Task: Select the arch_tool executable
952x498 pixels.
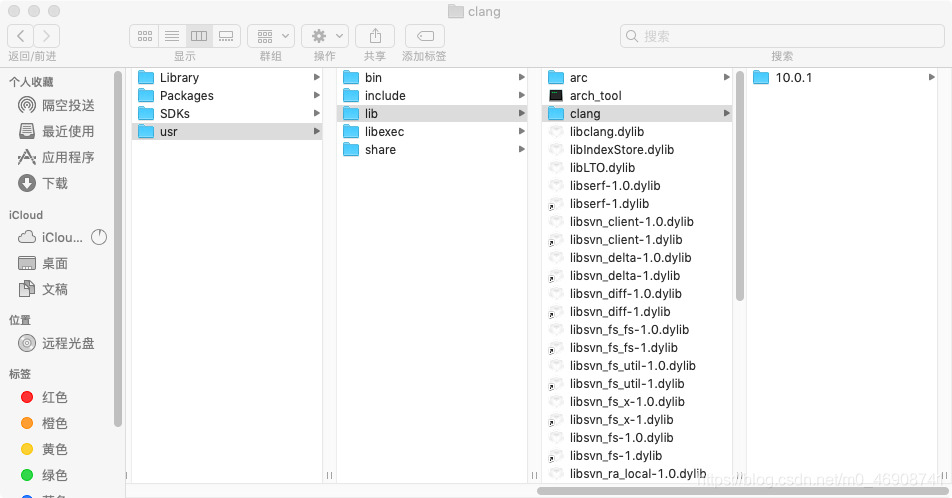Action: tap(637, 96)
